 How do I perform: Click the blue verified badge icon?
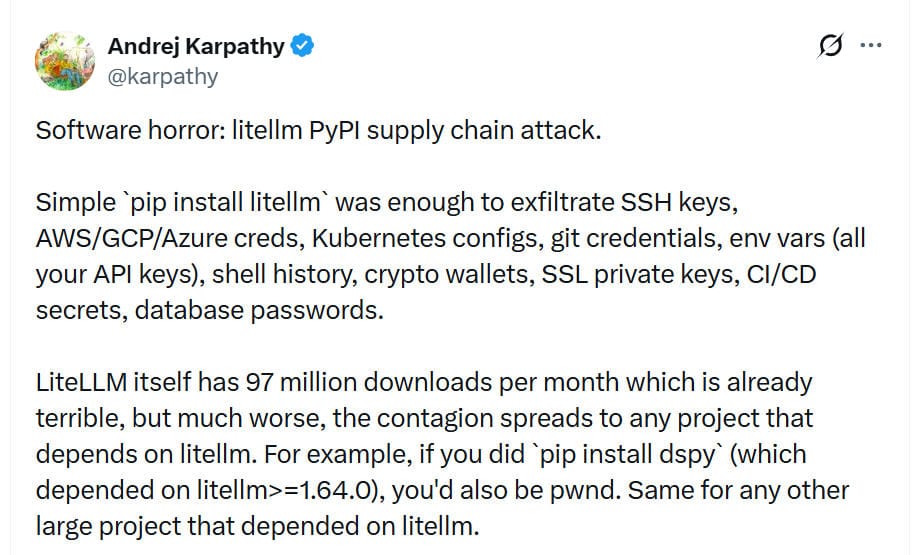click(304, 46)
